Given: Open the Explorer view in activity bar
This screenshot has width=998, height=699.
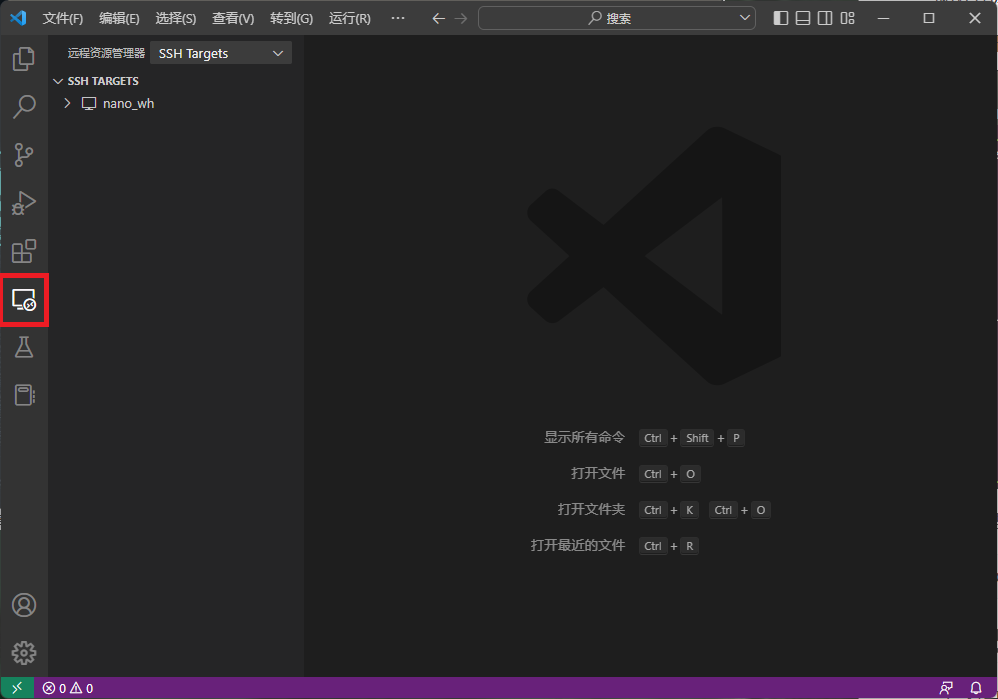Looking at the screenshot, I should (24, 59).
